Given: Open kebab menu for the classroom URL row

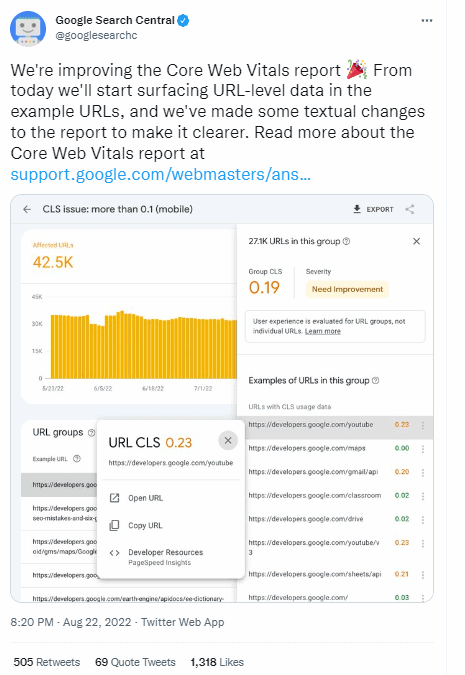Looking at the screenshot, I should coord(423,496).
